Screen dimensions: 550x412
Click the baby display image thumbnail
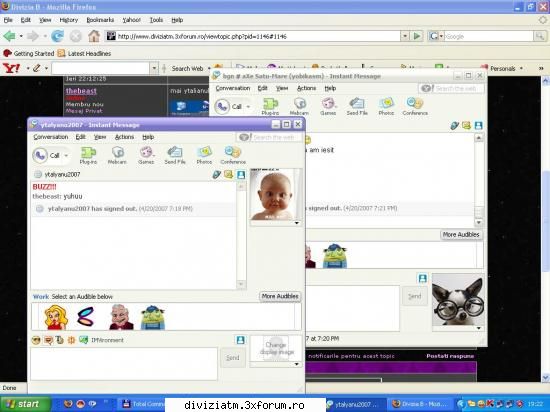275,194
